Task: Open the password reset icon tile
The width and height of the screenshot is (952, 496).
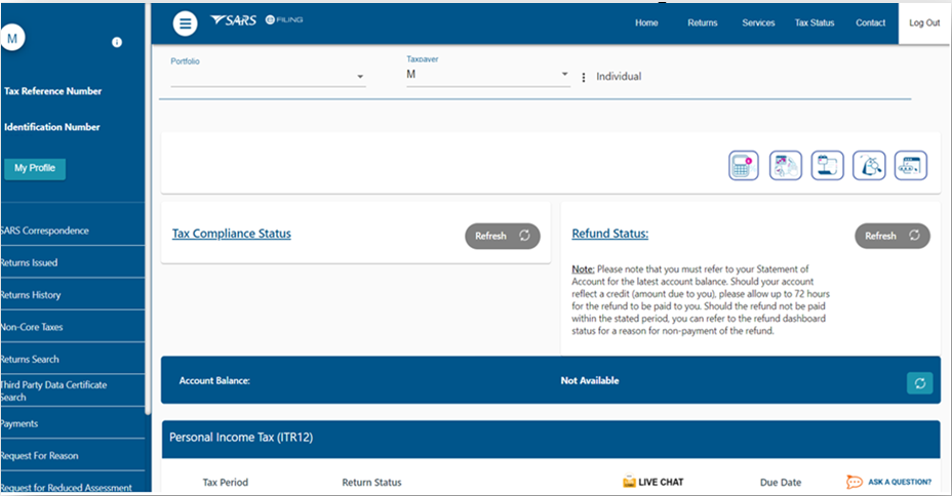Action: [x=911, y=165]
